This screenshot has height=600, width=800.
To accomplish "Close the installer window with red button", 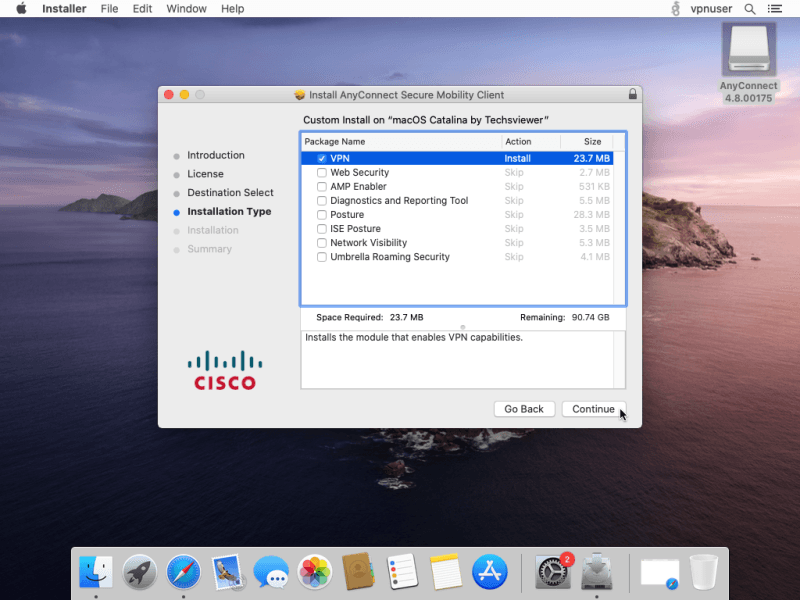I will tap(169, 94).
